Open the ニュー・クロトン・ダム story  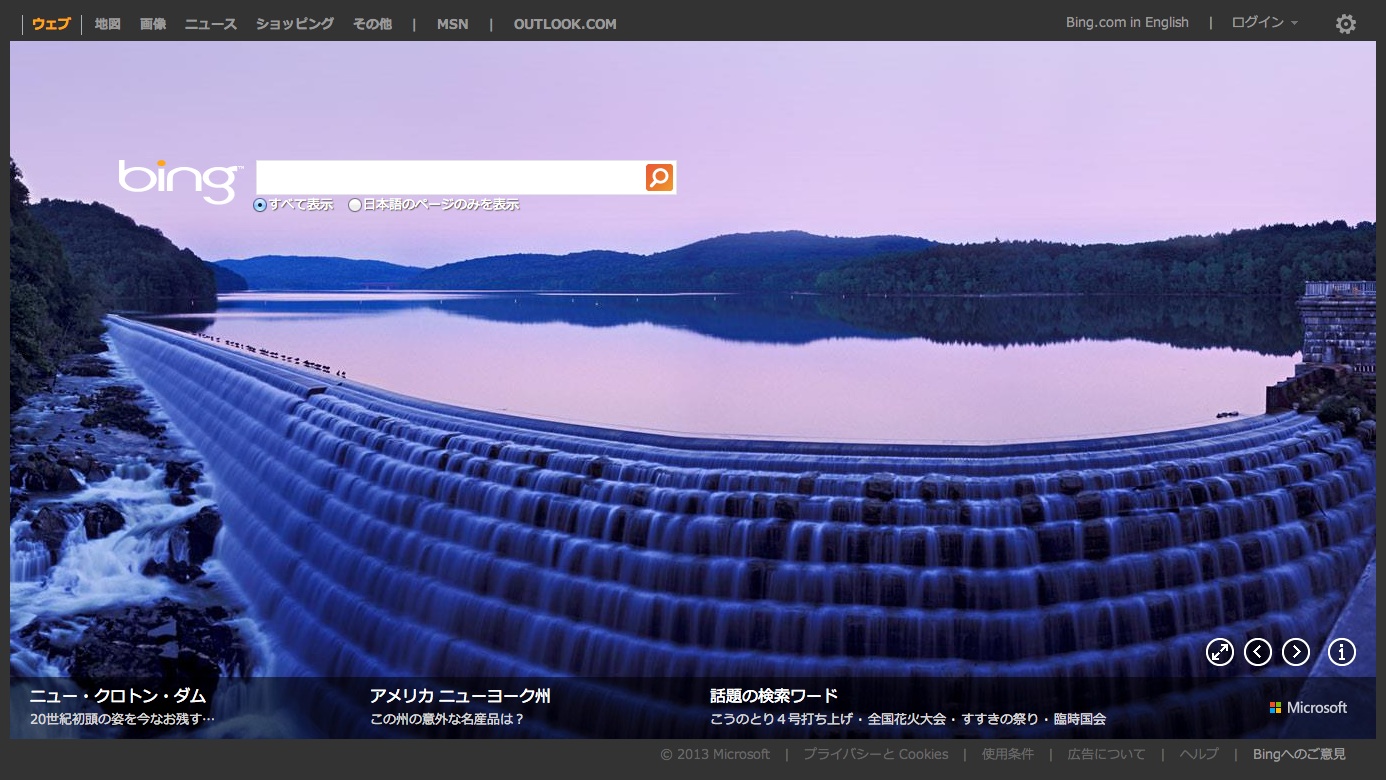(117, 696)
